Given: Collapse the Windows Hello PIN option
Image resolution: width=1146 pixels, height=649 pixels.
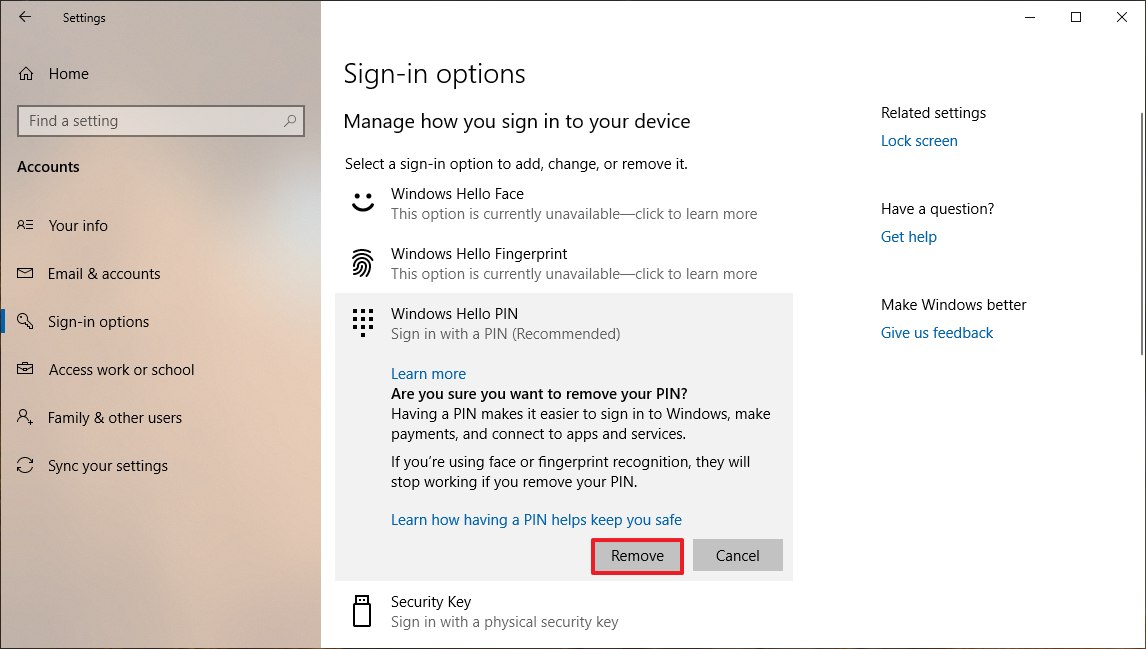Looking at the screenshot, I should click(563, 323).
